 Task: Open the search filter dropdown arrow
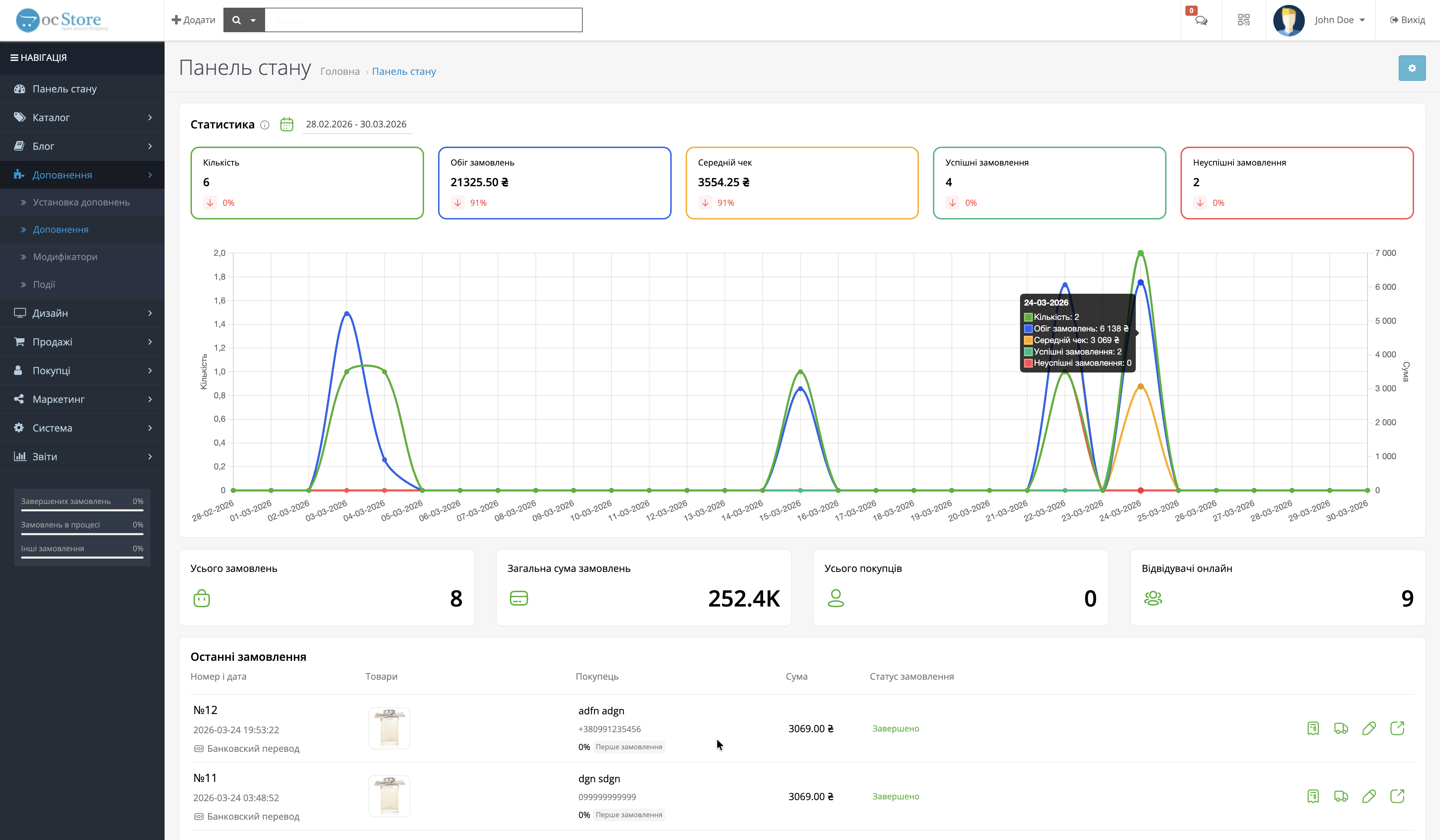[x=253, y=21]
